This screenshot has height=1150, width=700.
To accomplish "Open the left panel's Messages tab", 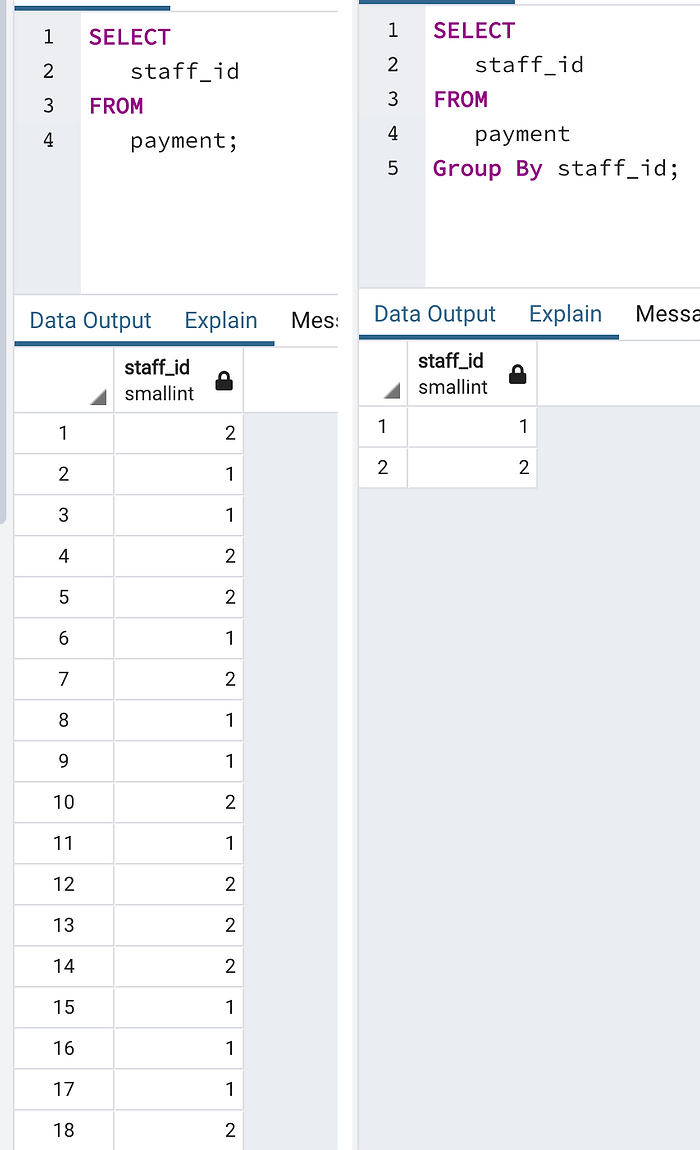I will [x=314, y=321].
